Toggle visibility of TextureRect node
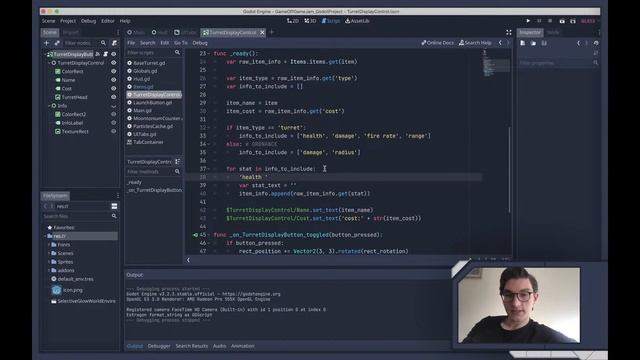Screen dimensions: 640x360 tap(113, 131)
